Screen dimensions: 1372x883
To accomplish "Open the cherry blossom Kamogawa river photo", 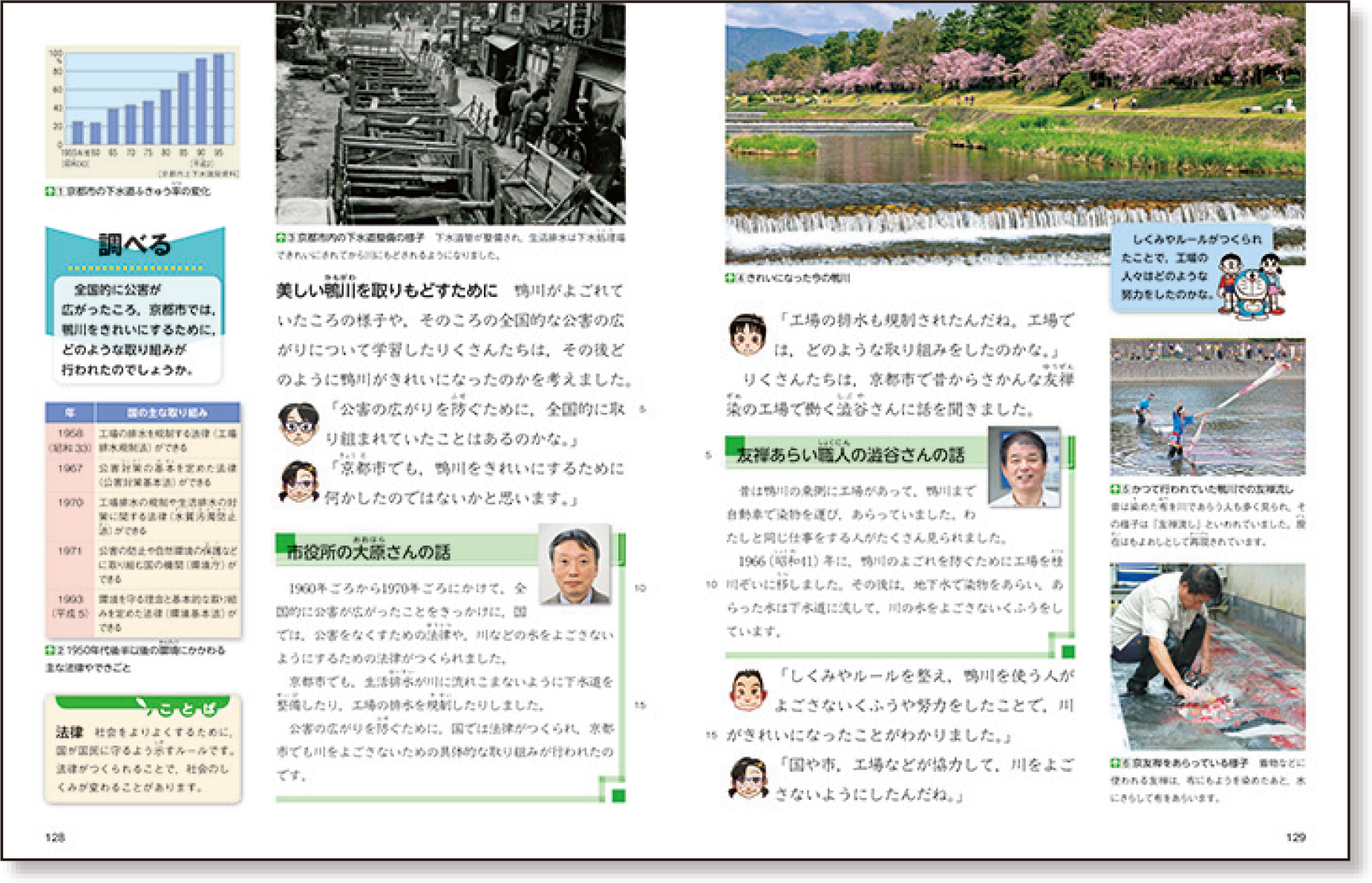I will click(1015, 133).
